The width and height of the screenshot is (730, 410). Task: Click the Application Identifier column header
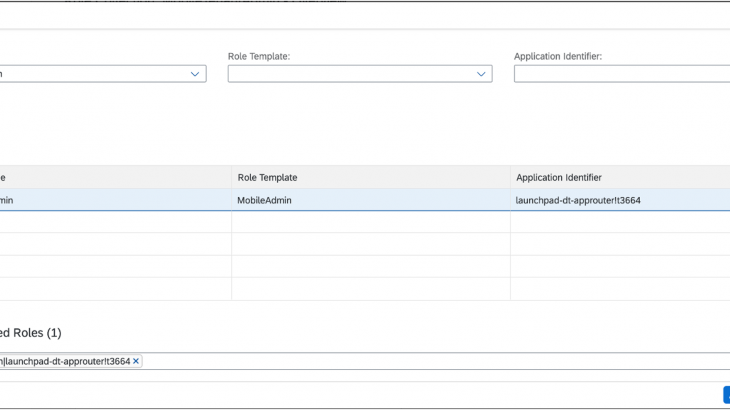coord(620,177)
